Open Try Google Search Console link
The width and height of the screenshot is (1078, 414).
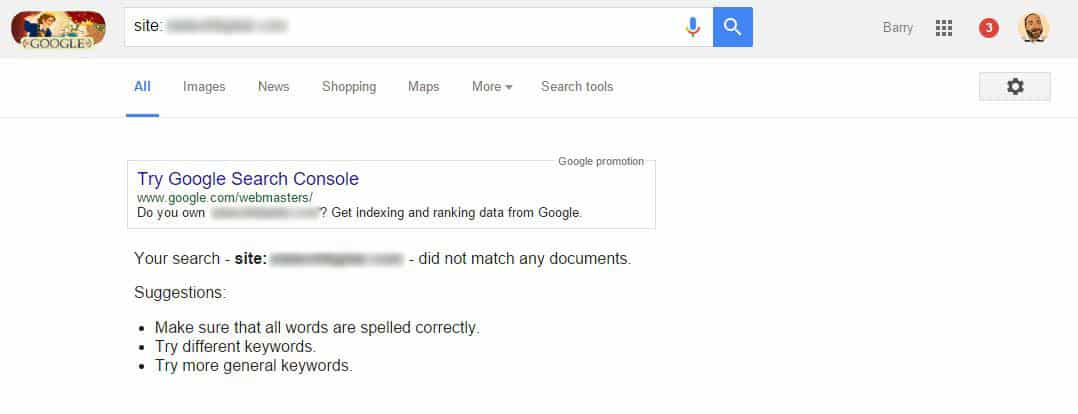[248, 179]
